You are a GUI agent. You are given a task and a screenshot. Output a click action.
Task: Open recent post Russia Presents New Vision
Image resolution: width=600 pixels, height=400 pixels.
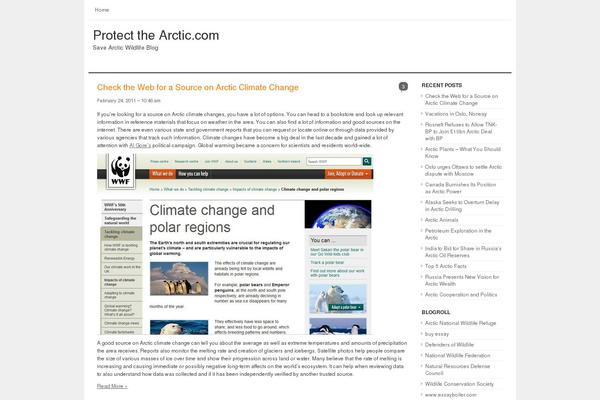point(462,280)
